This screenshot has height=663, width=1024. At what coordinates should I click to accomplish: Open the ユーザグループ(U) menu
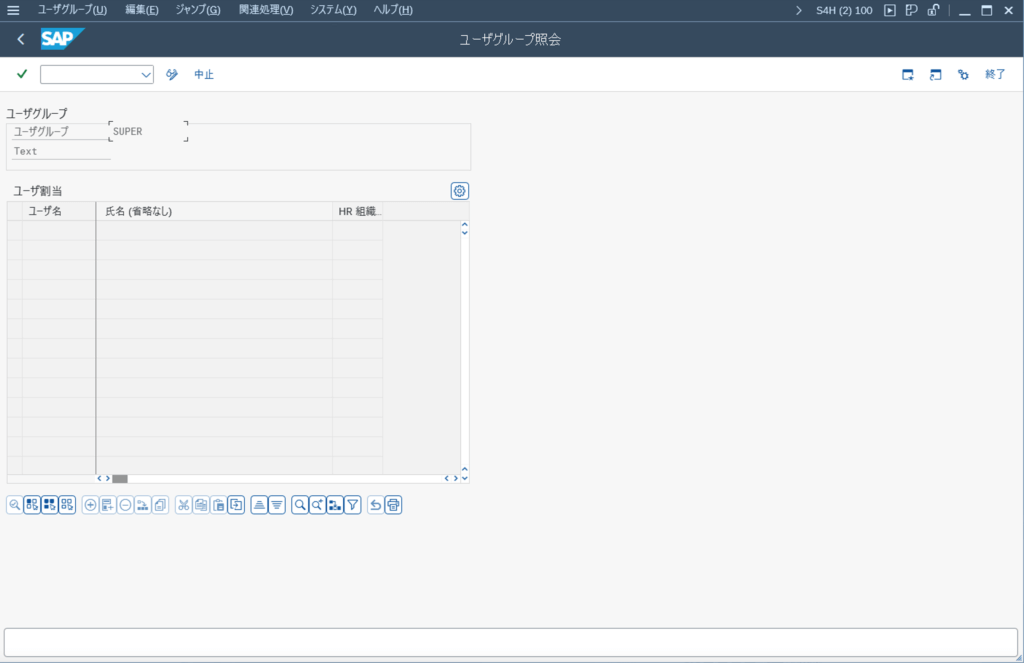coord(72,10)
